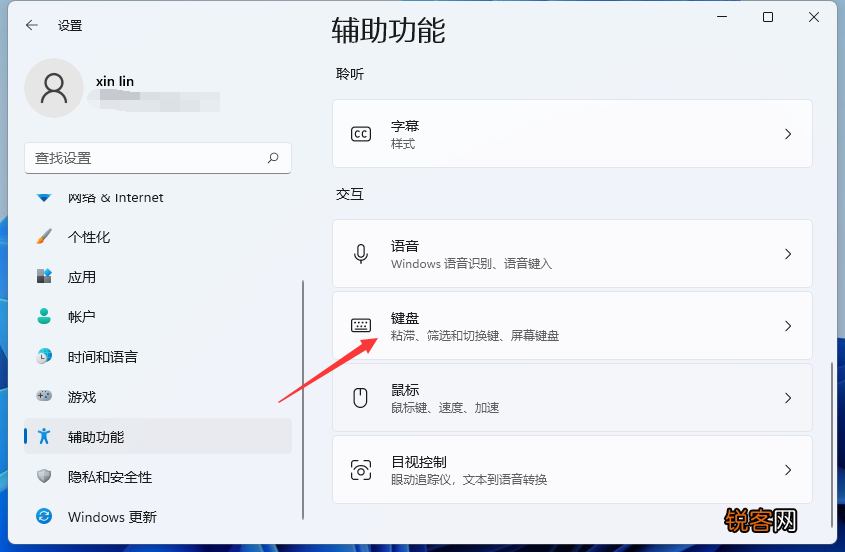Click the 聆听 section heading
The width and height of the screenshot is (845, 552).
click(350, 74)
